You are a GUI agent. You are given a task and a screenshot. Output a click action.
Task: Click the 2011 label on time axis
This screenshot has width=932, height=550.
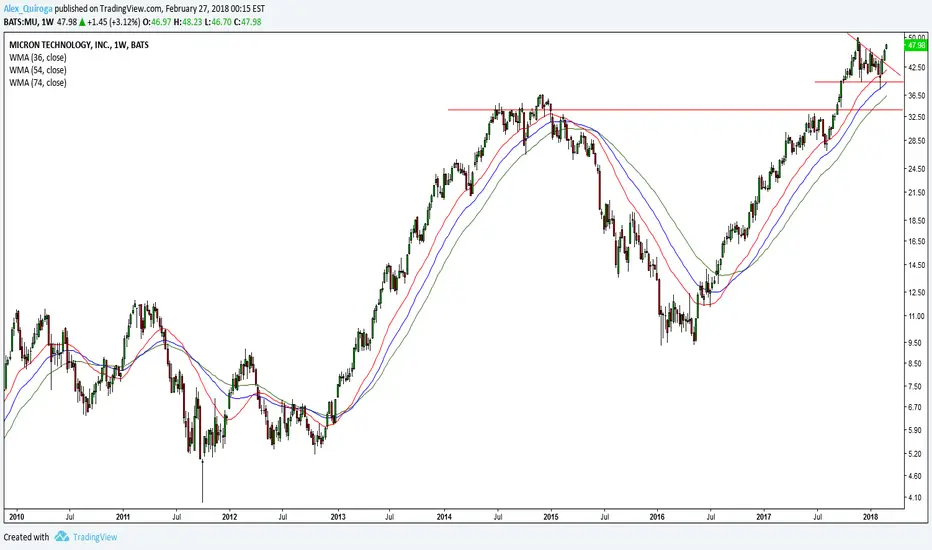(x=122, y=517)
